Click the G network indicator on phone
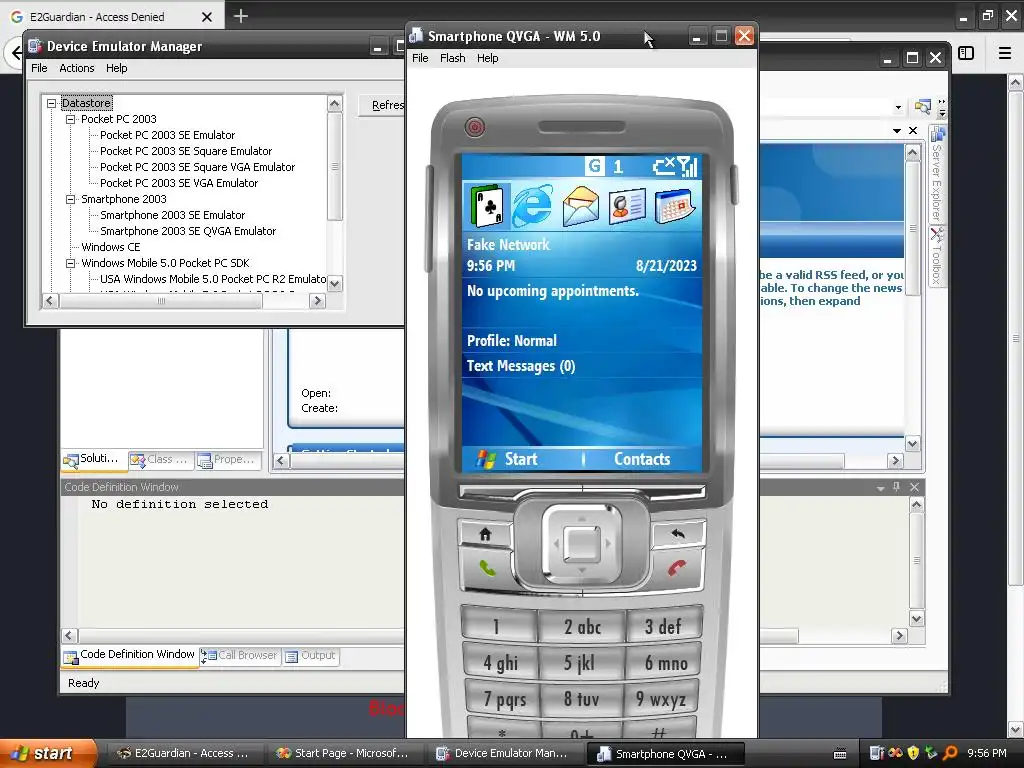 pyautogui.click(x=594, y=166)
